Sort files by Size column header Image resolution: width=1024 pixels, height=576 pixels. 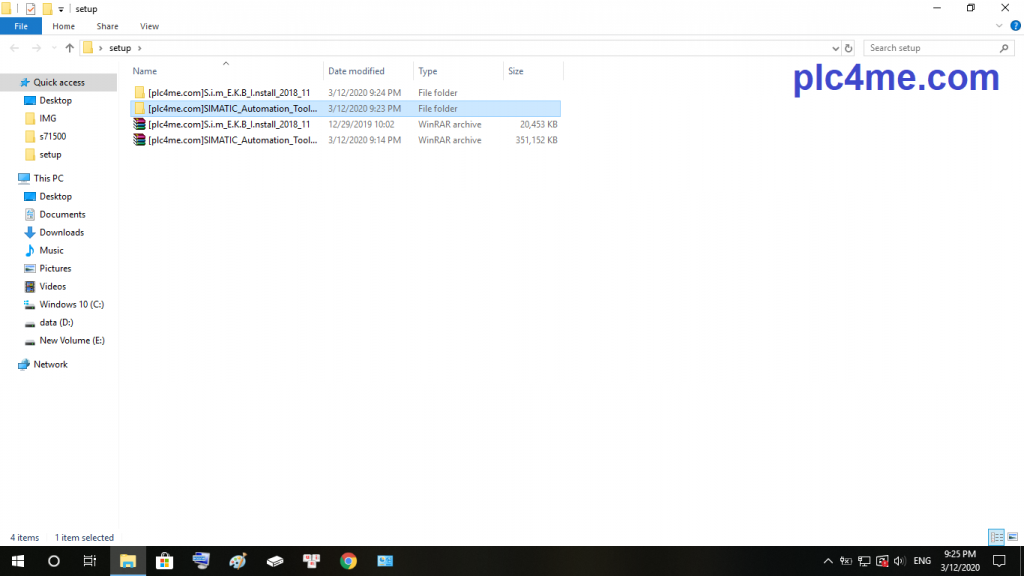coord(516,71)
